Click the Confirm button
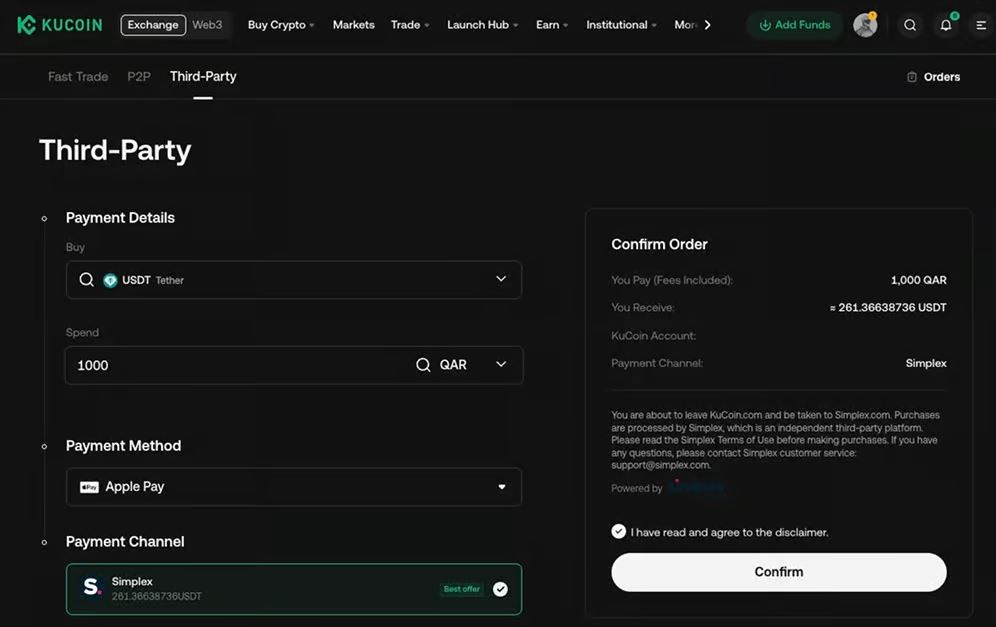Screen dimensions: 996x627 [x=779, y=572]
